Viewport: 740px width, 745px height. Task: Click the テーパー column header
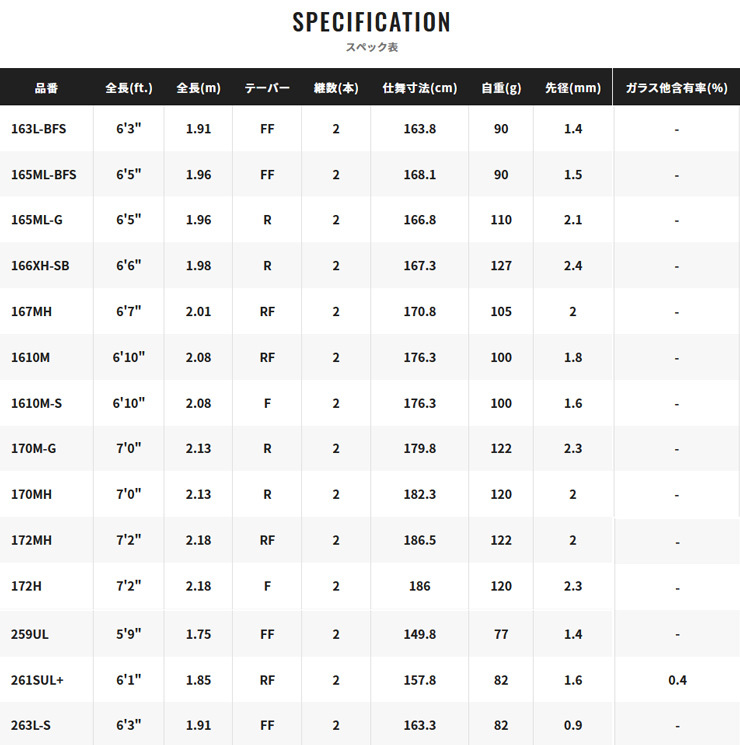click(267, 88)
